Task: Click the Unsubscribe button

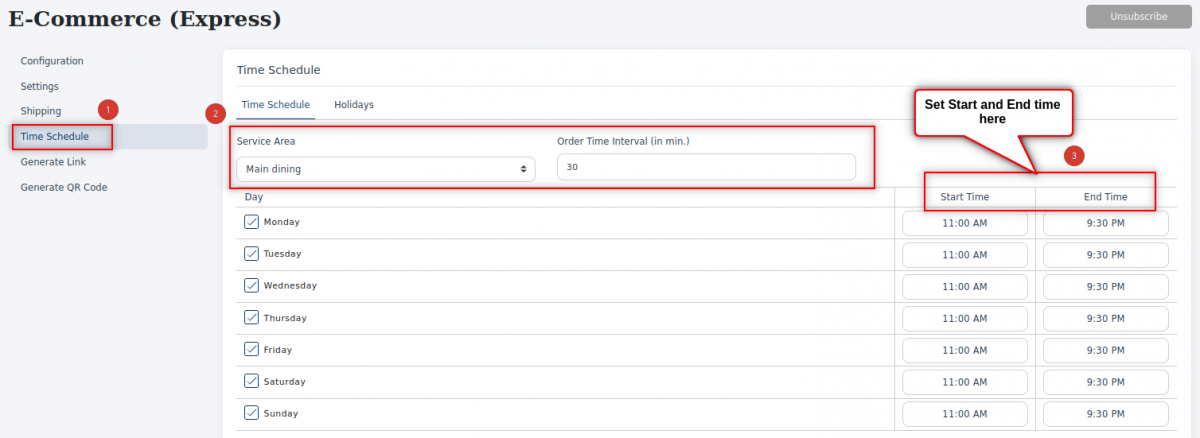Action: [x=1138, y=16]
